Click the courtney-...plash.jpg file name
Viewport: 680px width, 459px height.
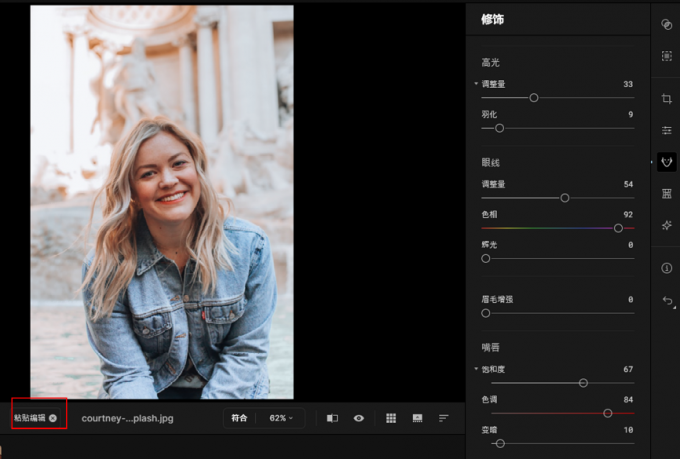pyautogui.click(x=127, y=418)
